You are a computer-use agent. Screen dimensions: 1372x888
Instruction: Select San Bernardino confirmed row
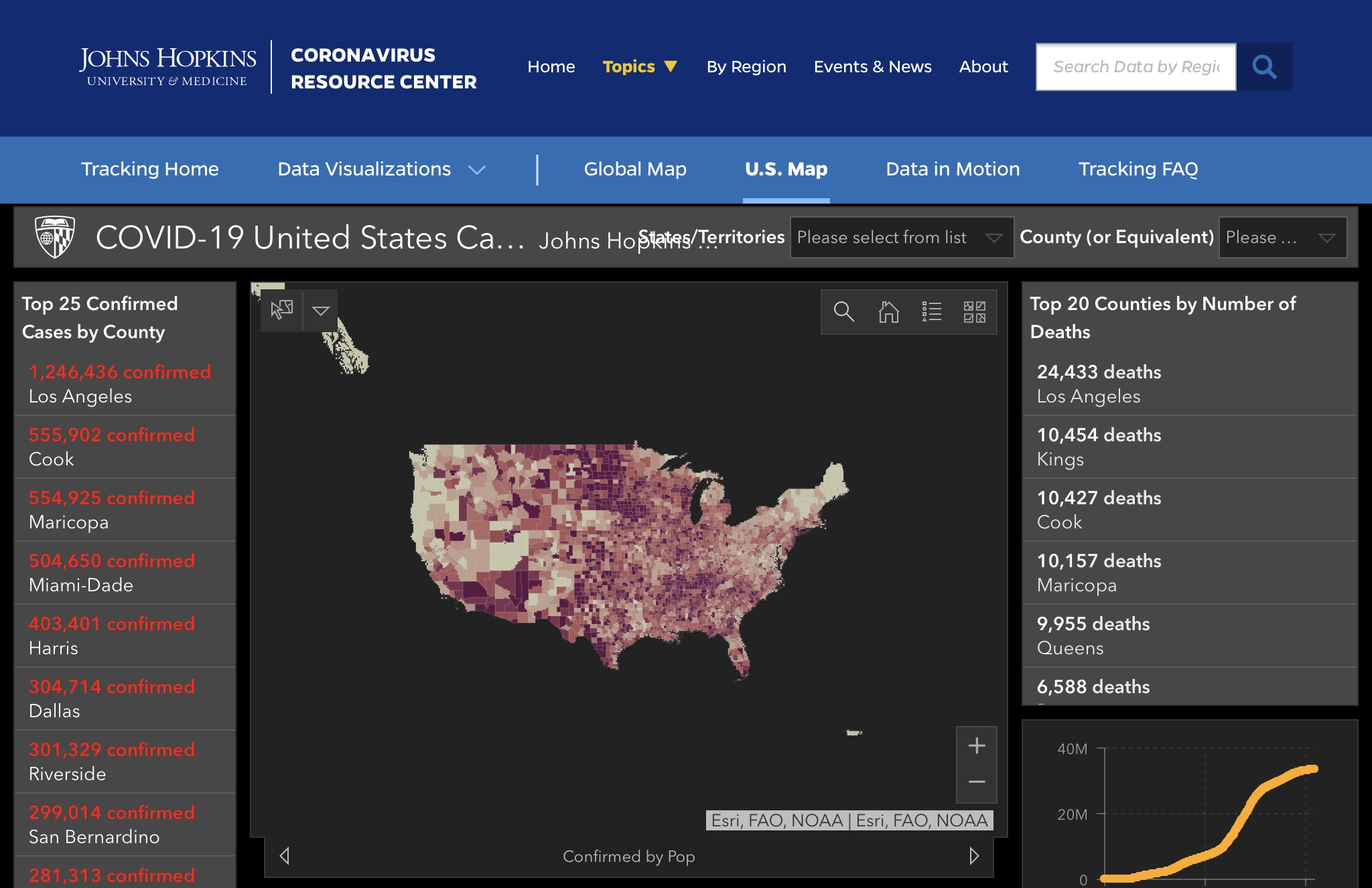(x=125, y=824)
